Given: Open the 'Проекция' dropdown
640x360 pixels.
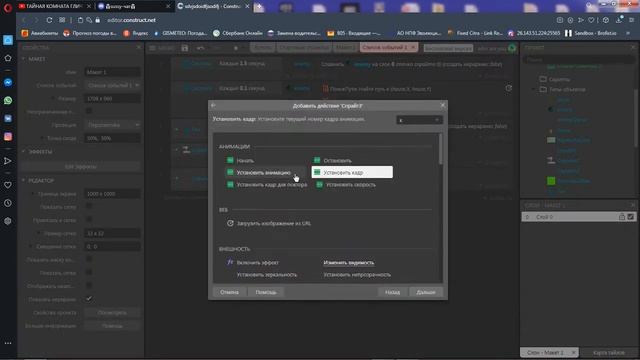Looking at the screenshot, I should [x=113, y=125].
